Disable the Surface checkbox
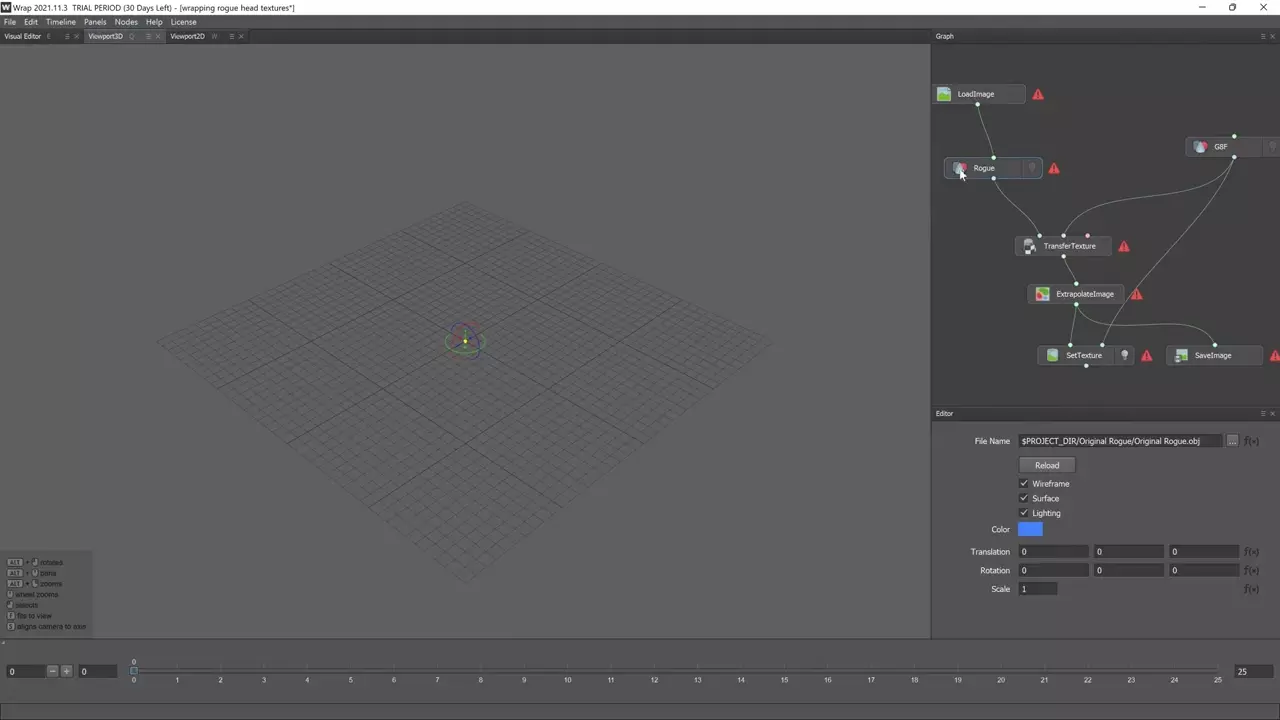This screenshot has width=1280, height=720. click(1024, 498)
